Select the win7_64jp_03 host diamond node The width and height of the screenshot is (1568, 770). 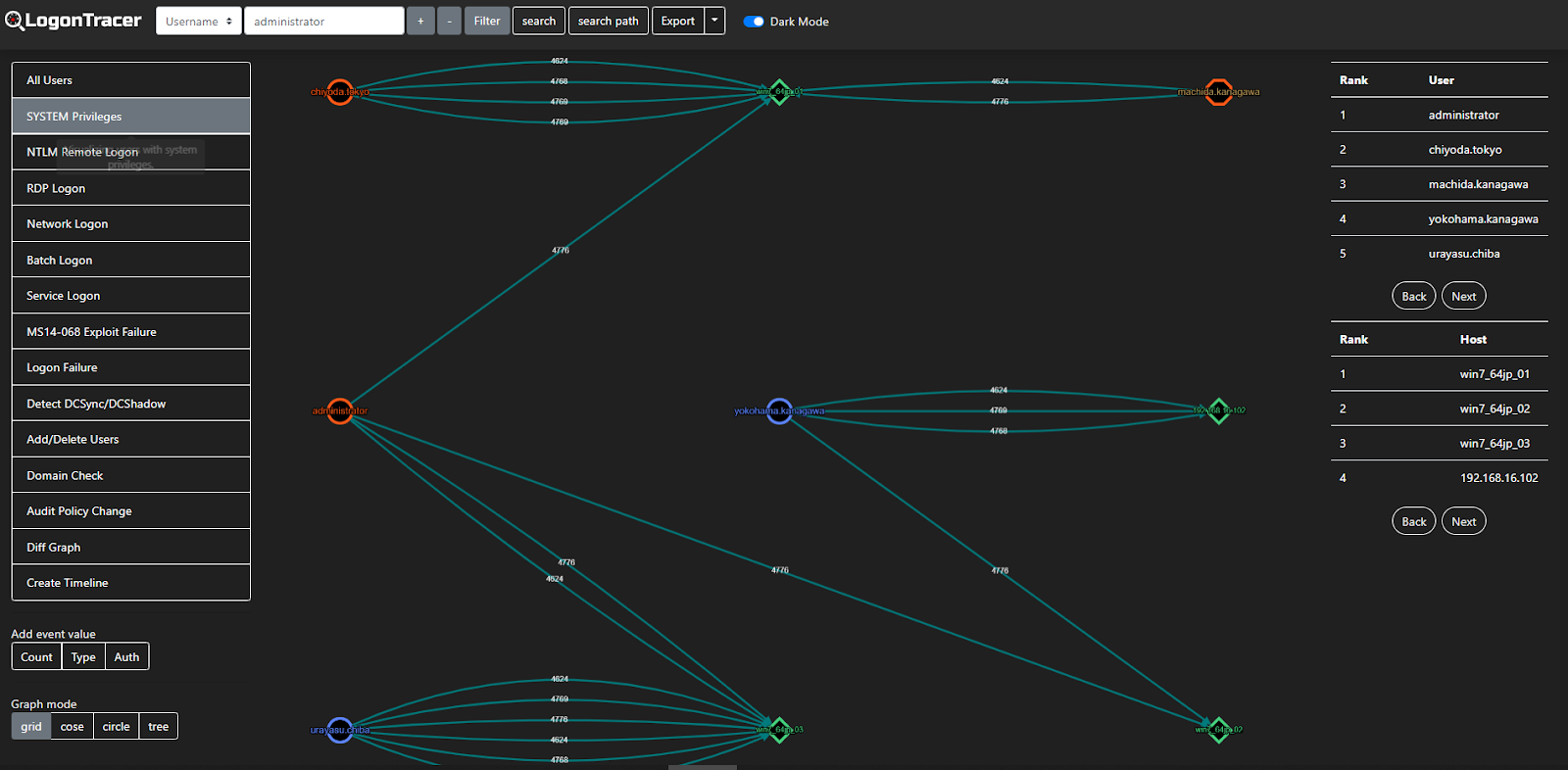779,730
